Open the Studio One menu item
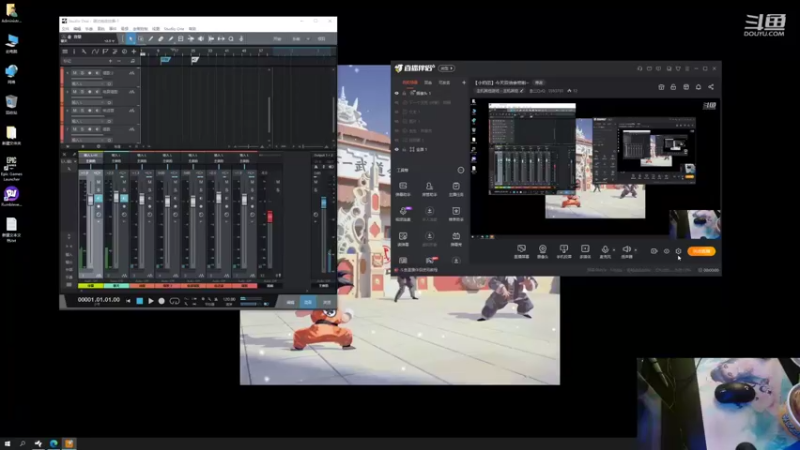This screenshot has width=800, height=450. pyautogui.click(x=174, y=29)
